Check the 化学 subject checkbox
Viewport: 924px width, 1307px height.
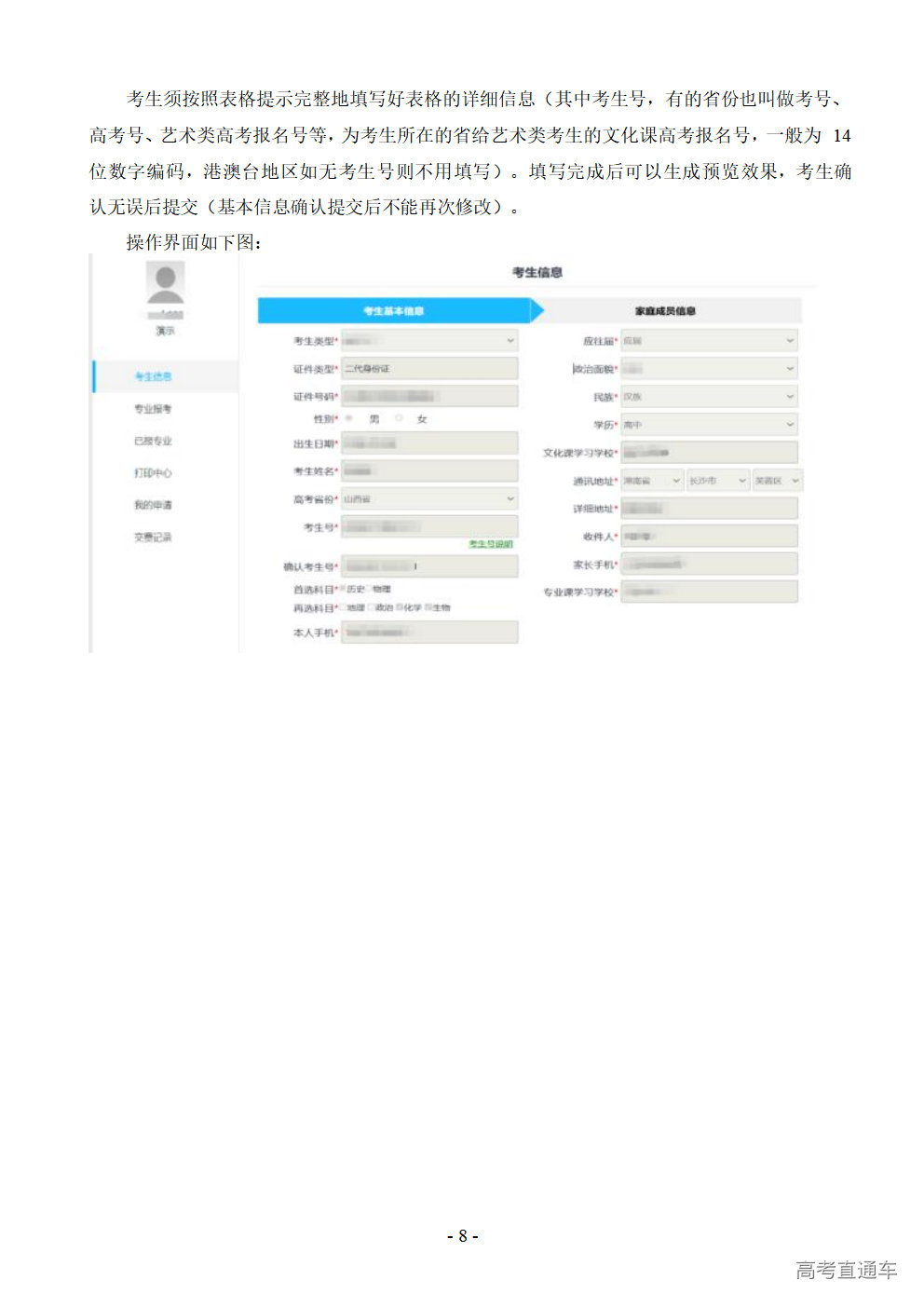400,608
